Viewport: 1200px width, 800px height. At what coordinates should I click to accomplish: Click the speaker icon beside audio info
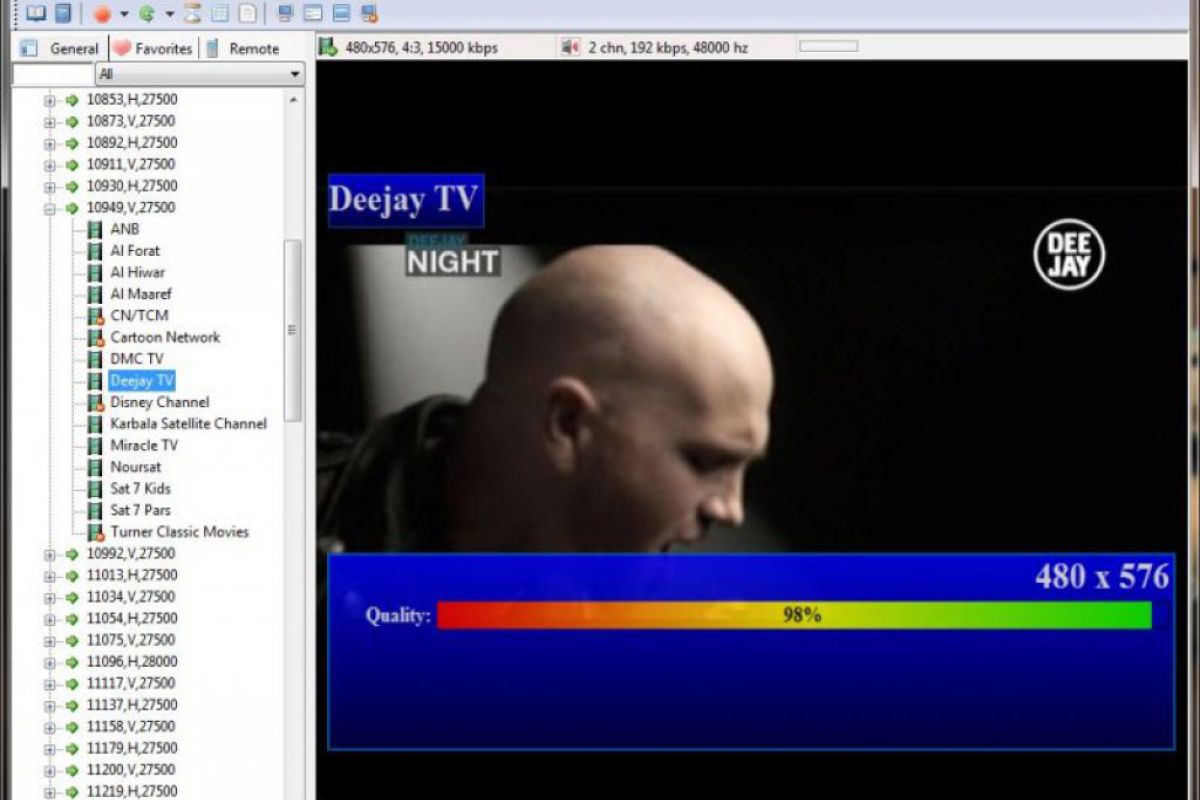click(x=570, y=47)
